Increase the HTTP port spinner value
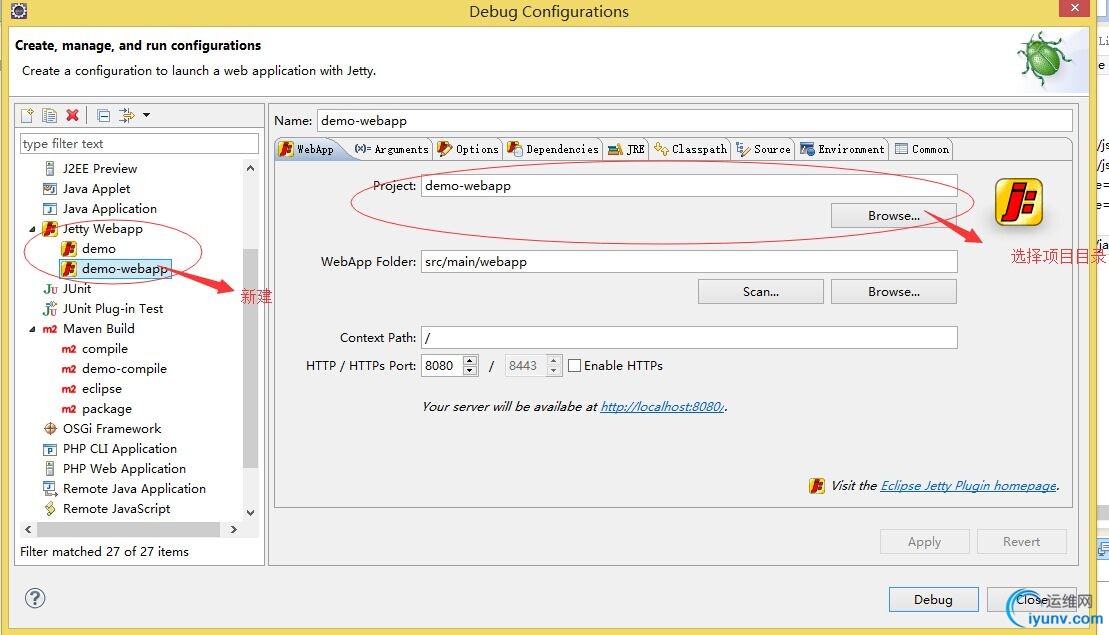Screen dimensions: 1109x635 pyautogui.click(x=470, y=361)
